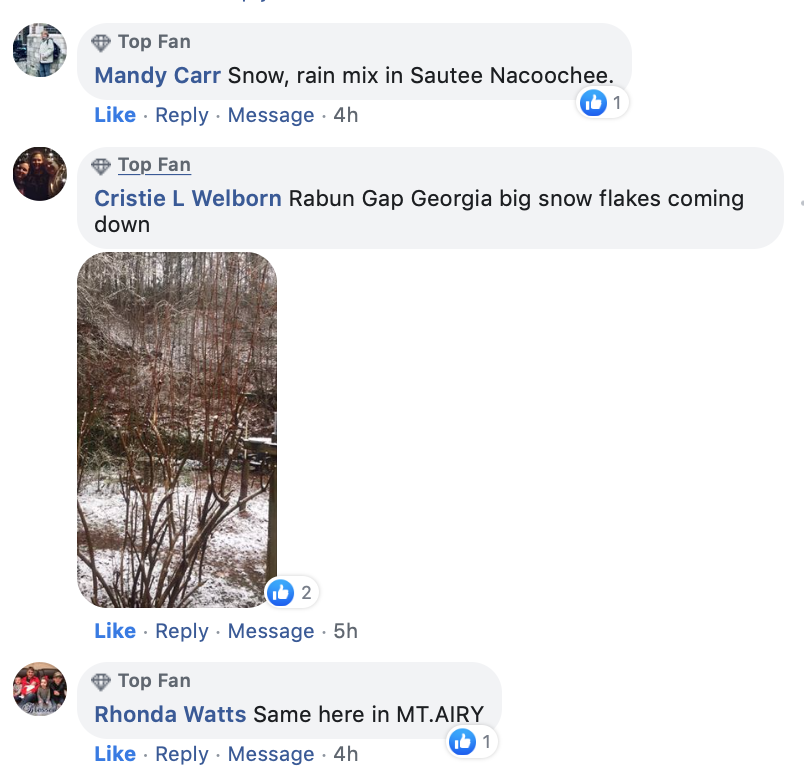Open the snowy woods photo thumbnail
The image size is (804, 778).
point(177,430)
